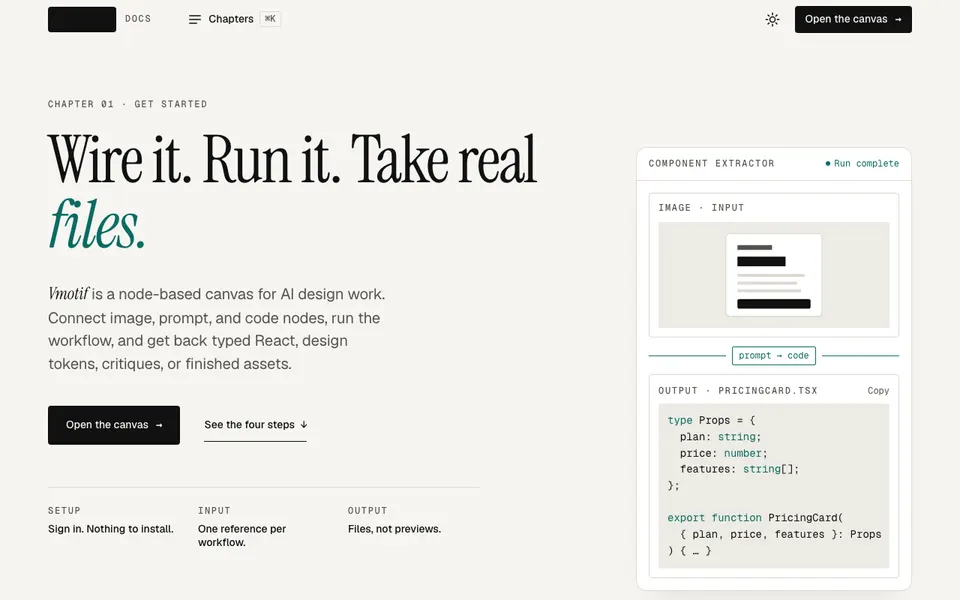The height and width of the screenshot is (600, 960).
Task: Follow the See the four steps link
Action: 255,425
